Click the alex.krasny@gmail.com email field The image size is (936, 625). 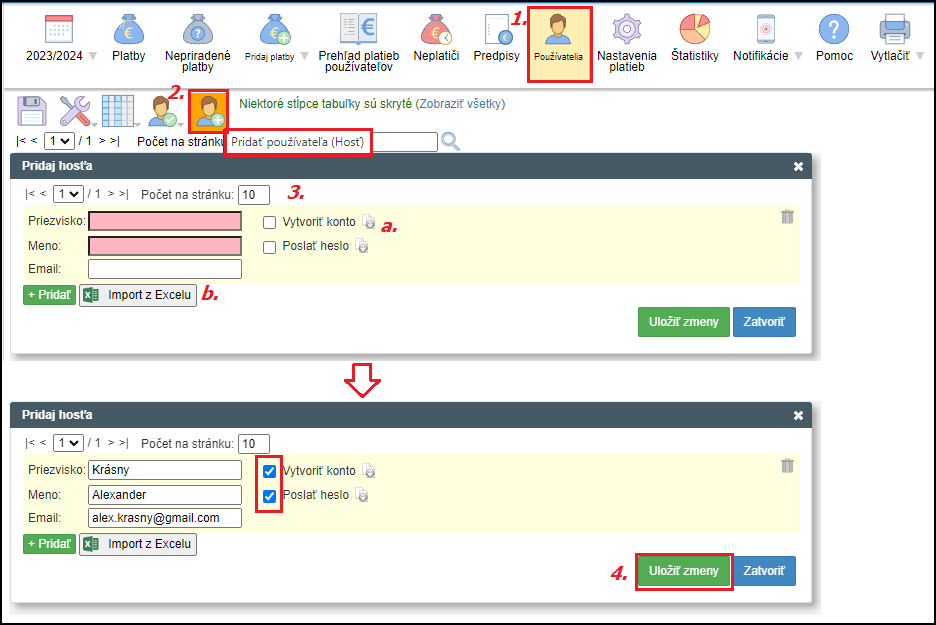[x=165, y=518]
